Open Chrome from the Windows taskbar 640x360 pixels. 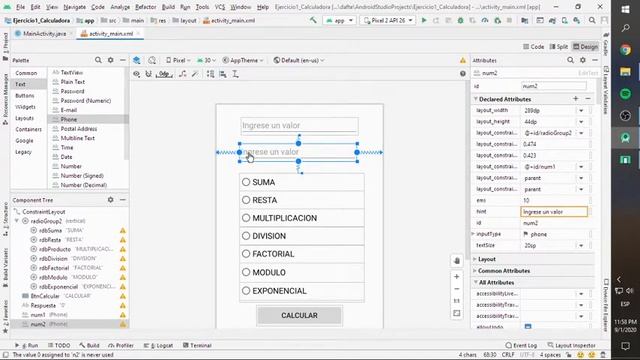pyautogui.click(x=625, y=50)
